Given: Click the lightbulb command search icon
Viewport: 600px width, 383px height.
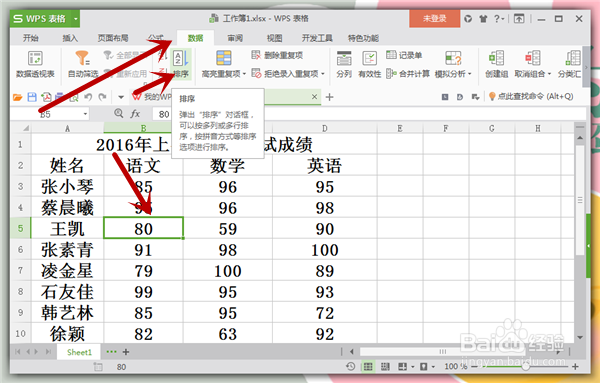Looking at the screenshot, I should tap(492, 96).
